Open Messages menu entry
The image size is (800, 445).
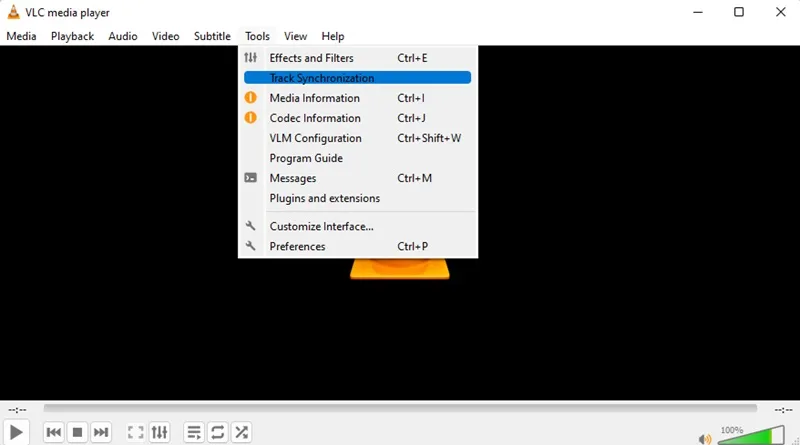pos(357,178)
